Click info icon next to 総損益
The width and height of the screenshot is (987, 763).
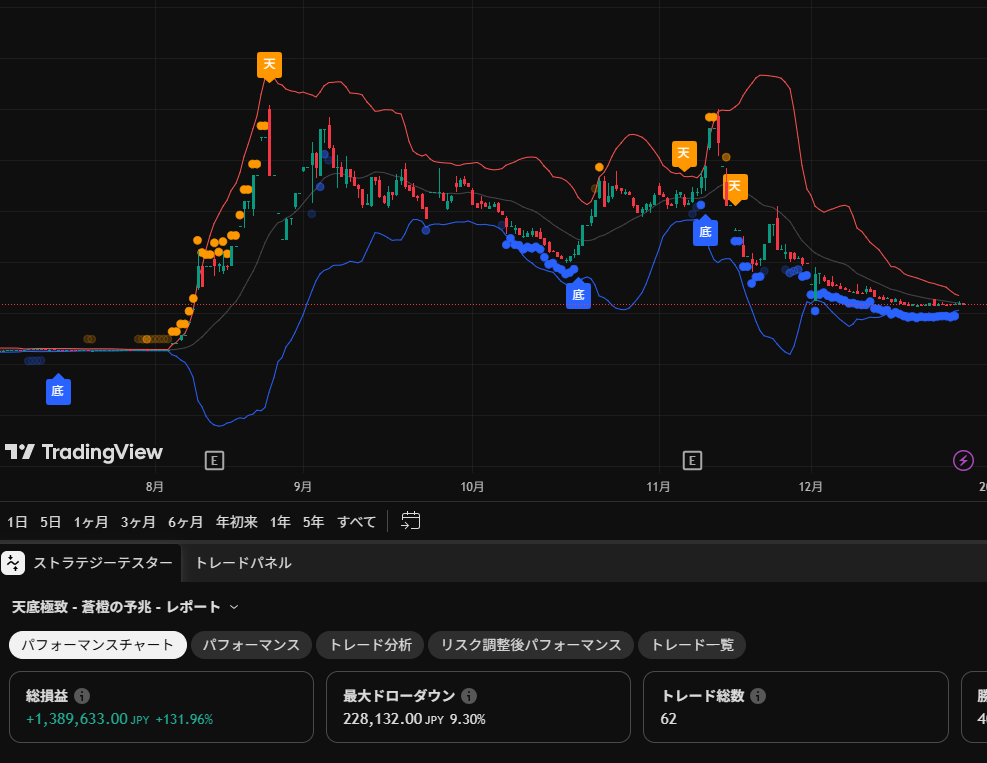point(82,696)
